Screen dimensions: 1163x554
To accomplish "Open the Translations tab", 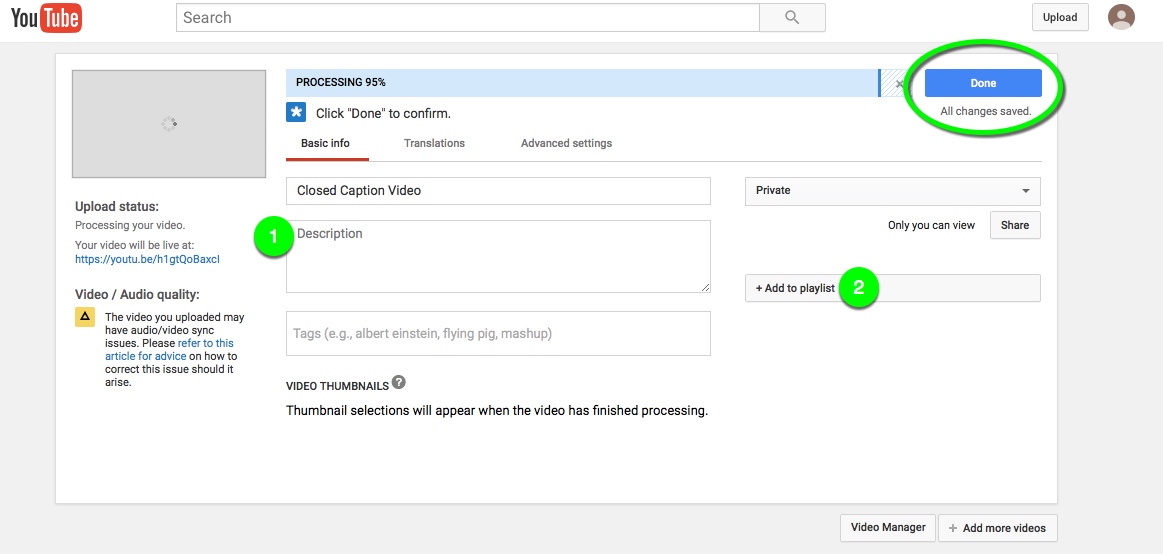I will [x=434, y=143].
